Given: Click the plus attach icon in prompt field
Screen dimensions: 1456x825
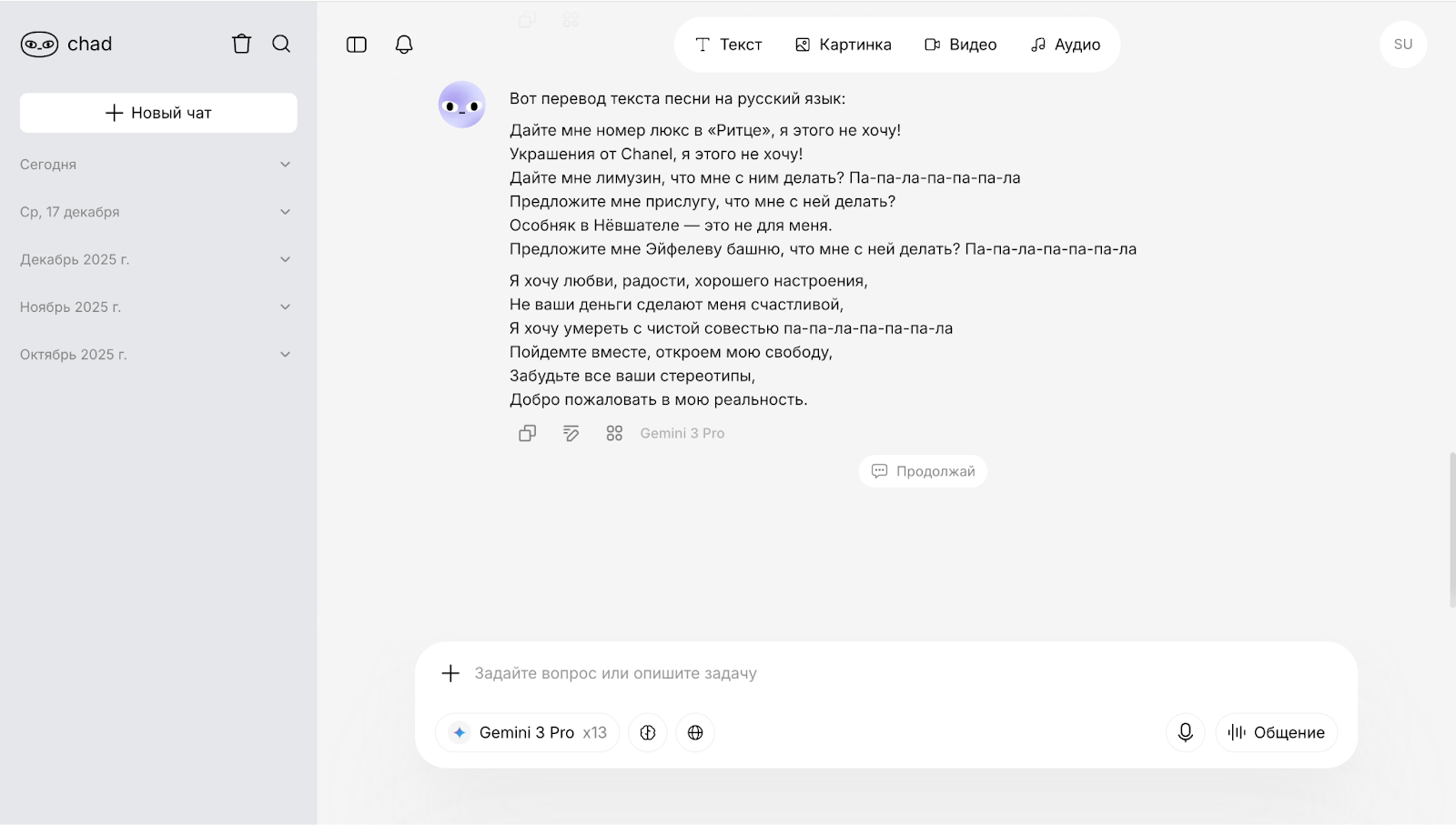Looking at the screenshot, I should point(450,673).
